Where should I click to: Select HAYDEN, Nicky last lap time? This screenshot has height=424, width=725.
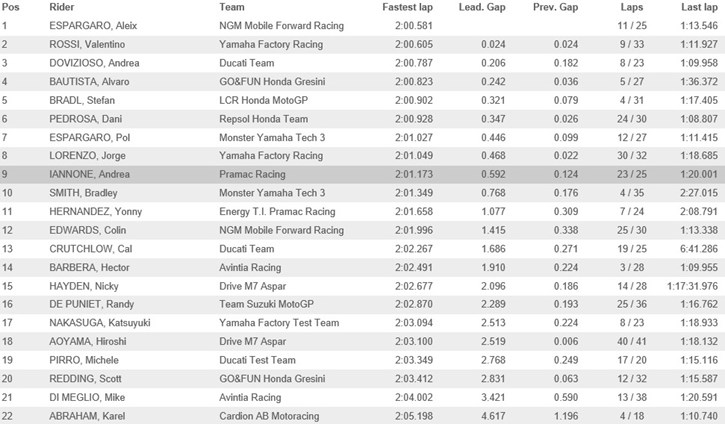point(692,286)
